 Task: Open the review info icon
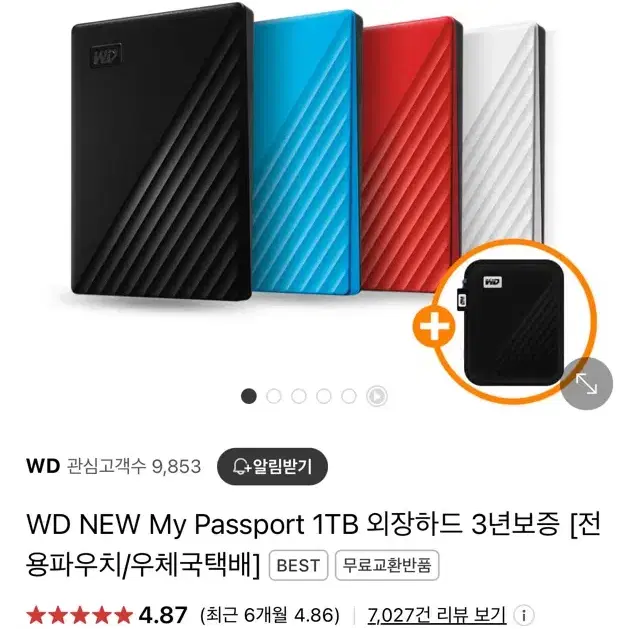tap(524, 614)
